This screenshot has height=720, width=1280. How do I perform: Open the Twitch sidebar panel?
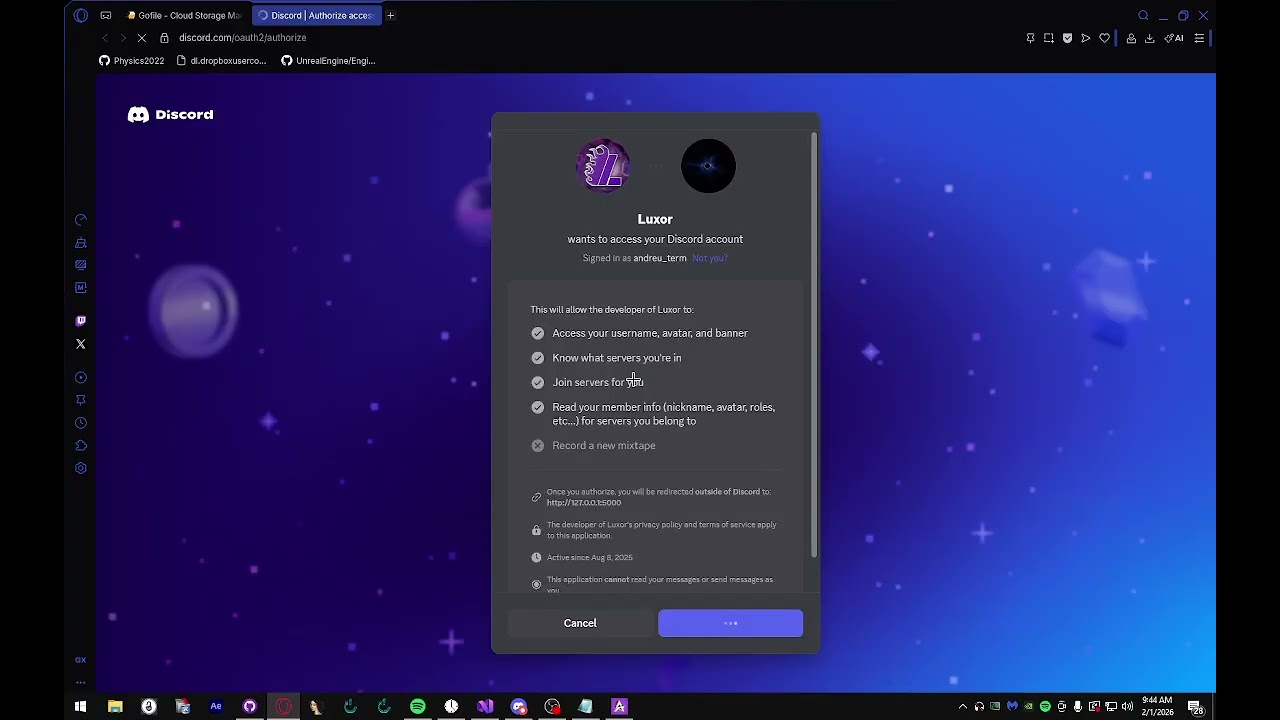81,321
